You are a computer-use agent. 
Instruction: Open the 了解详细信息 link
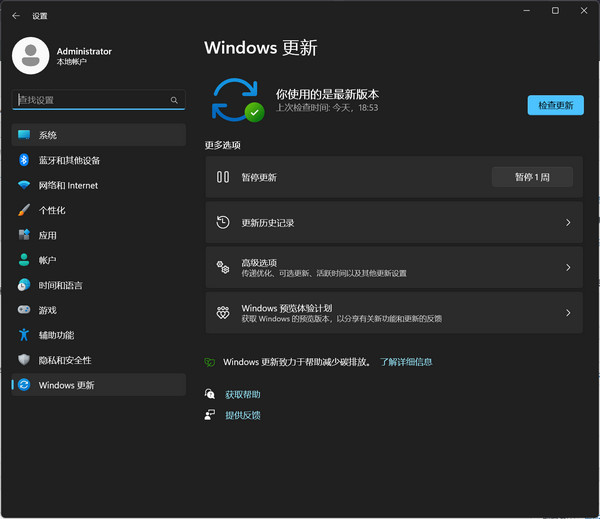[x=406, y=362]
